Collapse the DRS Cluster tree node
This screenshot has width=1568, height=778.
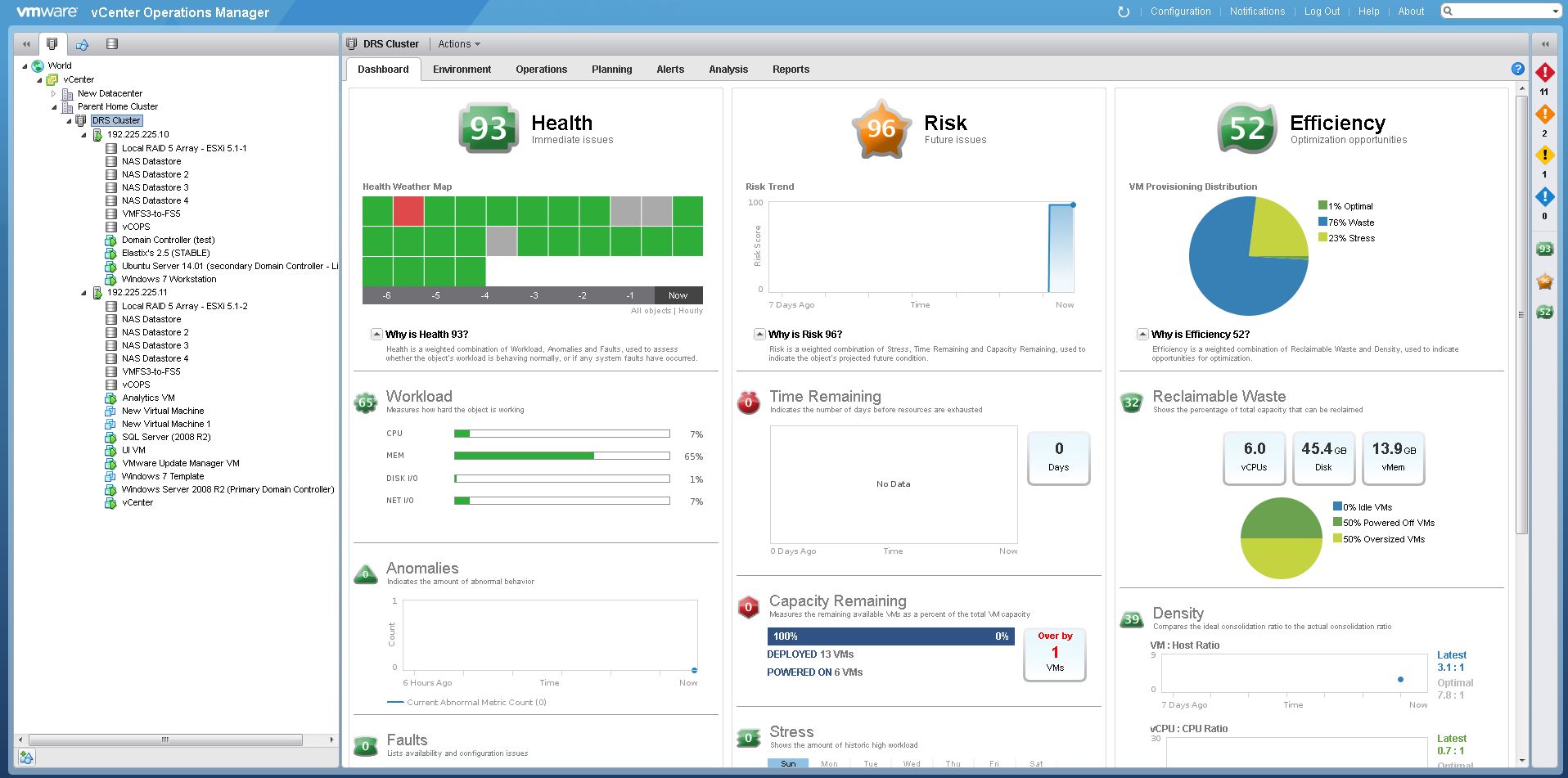(x=69, y=121)
